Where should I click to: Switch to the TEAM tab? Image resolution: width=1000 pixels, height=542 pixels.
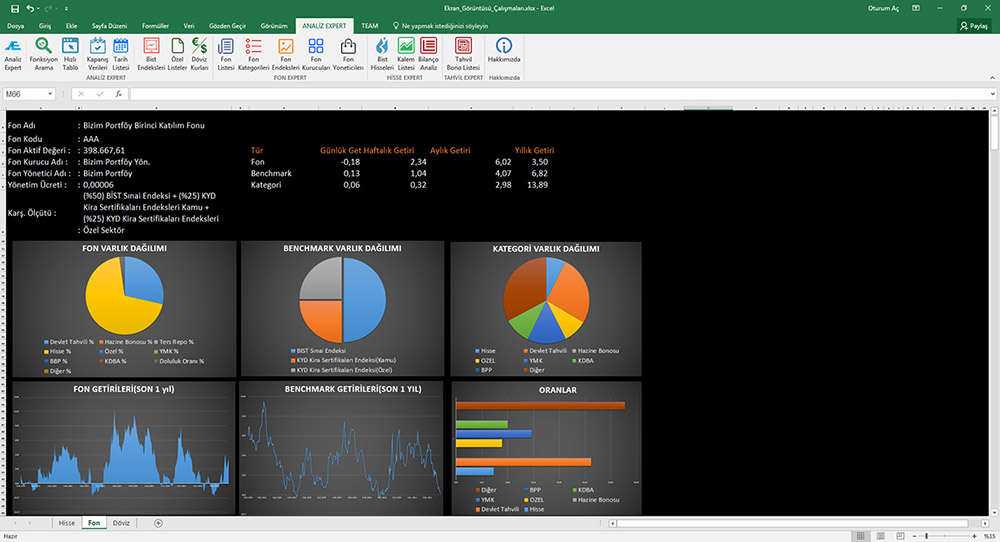click(369, 26)
